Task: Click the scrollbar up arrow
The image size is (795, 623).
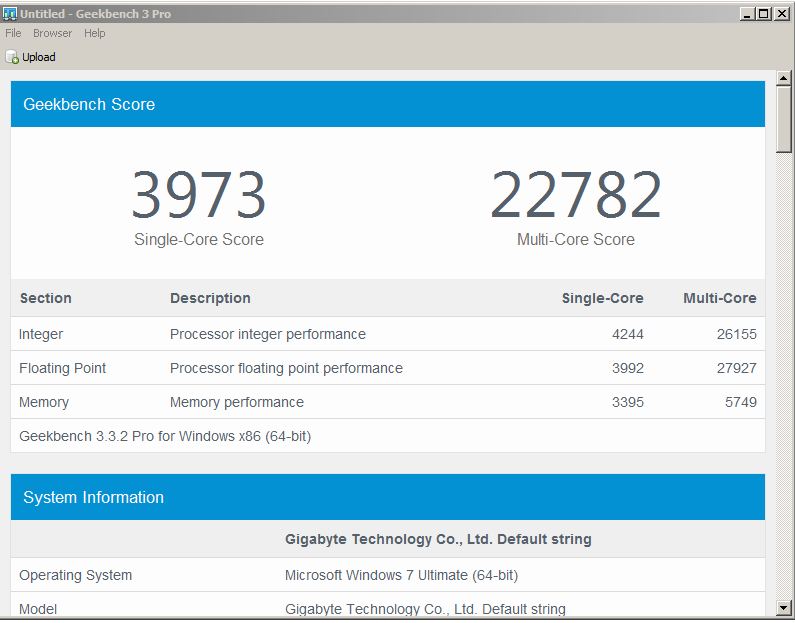Action: (783, 79)
